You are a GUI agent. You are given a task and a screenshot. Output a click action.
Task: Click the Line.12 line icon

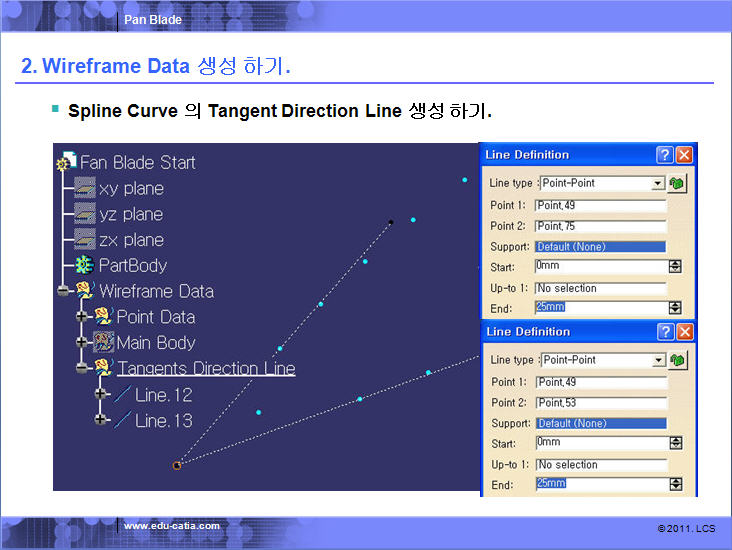point(122,395)
